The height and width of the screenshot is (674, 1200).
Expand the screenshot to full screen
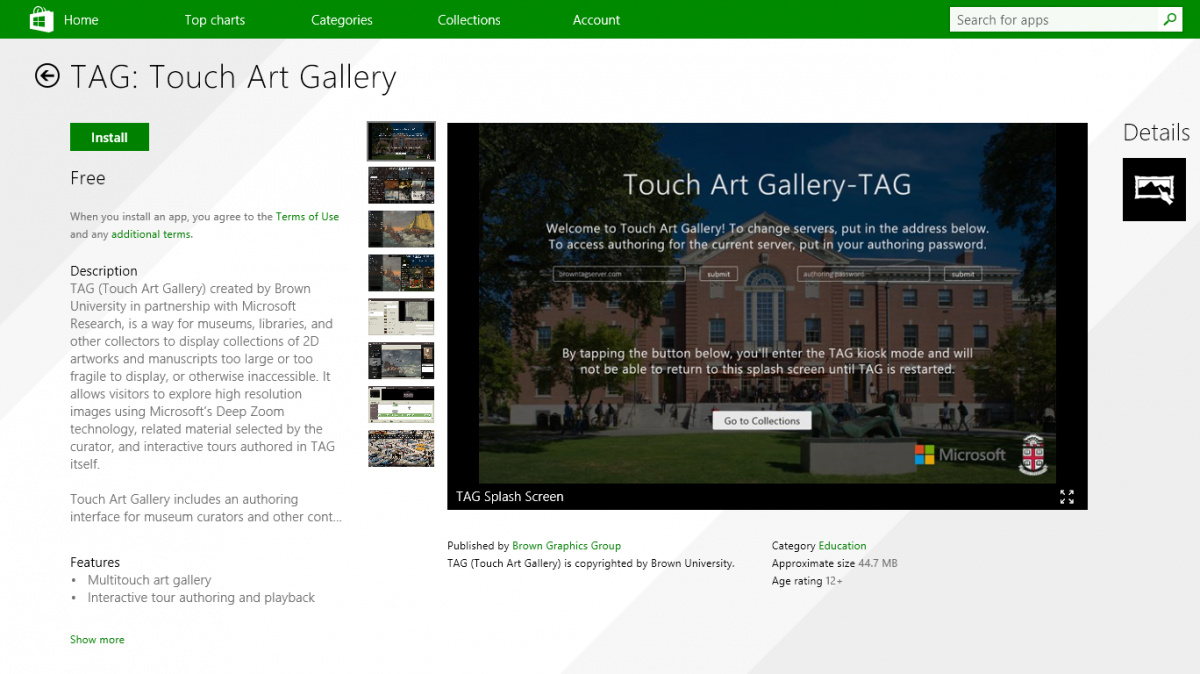pyautogui.click(x=1067, y=496)
